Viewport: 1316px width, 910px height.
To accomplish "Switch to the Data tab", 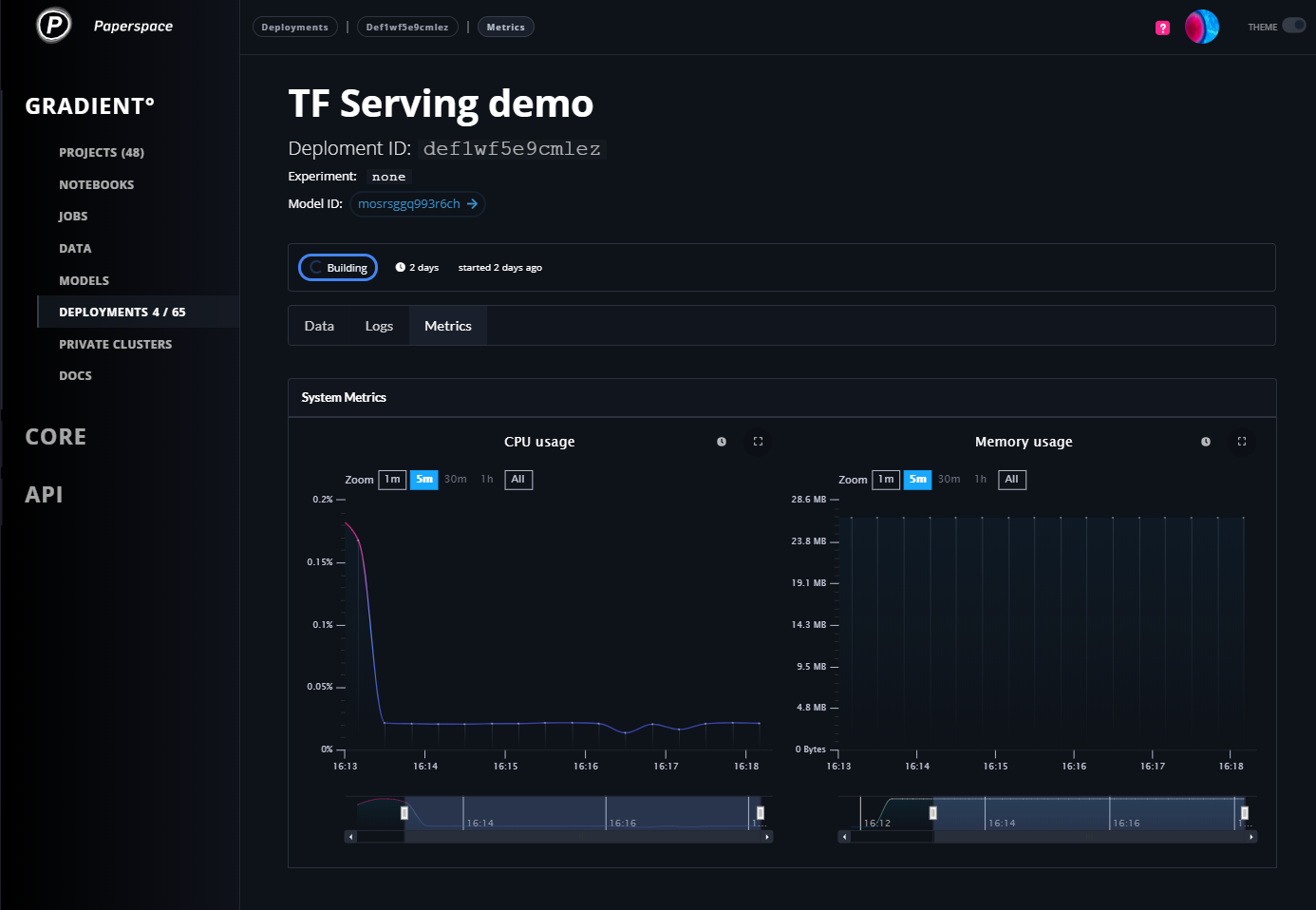I will coord(319,326).
